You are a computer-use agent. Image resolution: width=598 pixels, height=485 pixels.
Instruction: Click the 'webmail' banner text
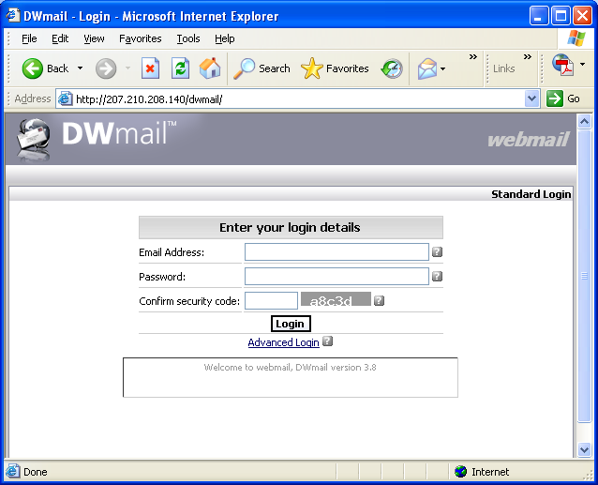529,140
